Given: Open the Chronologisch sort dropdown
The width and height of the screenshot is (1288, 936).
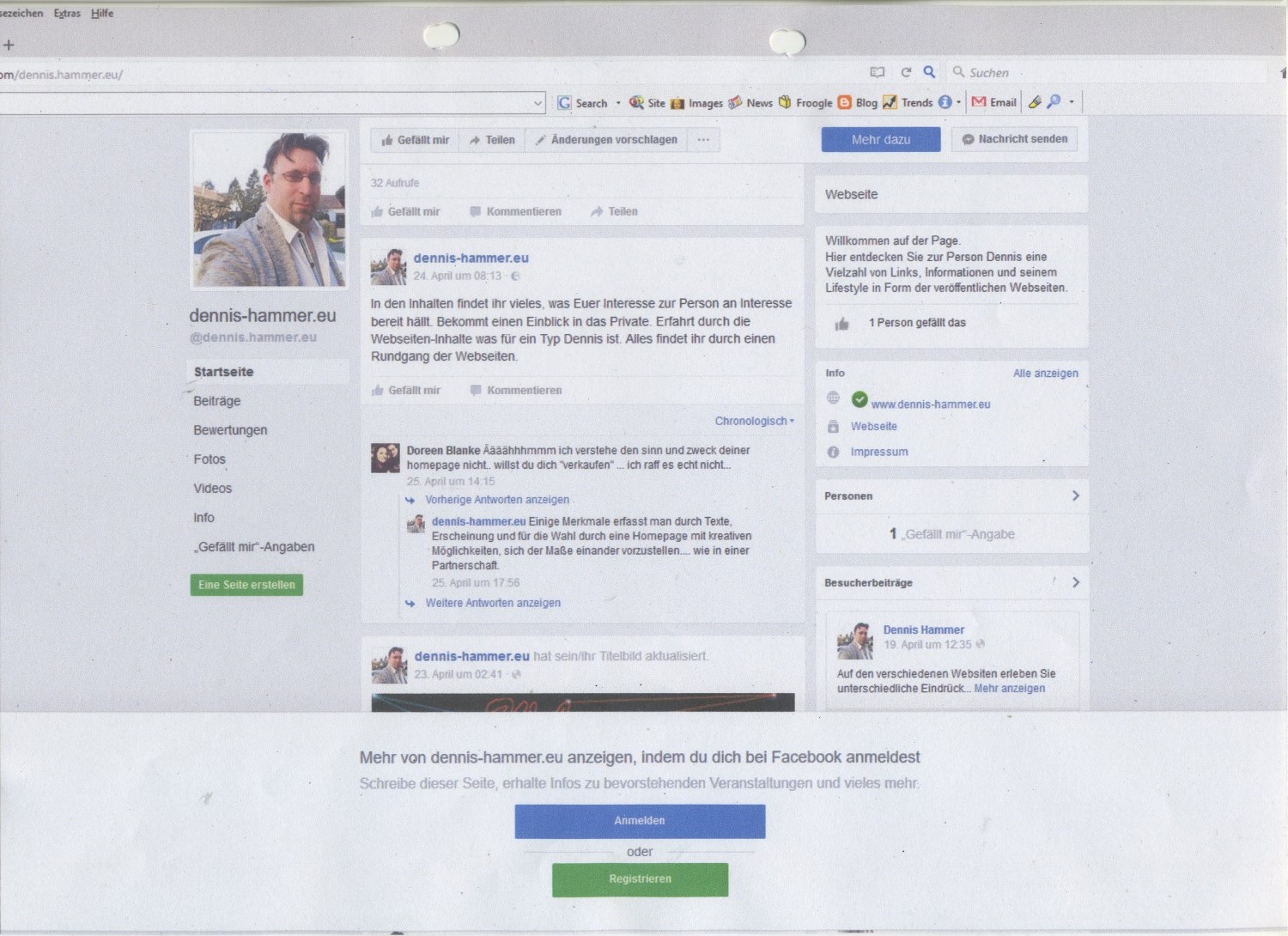Looking at the screenshot, I should coord(754,421).
